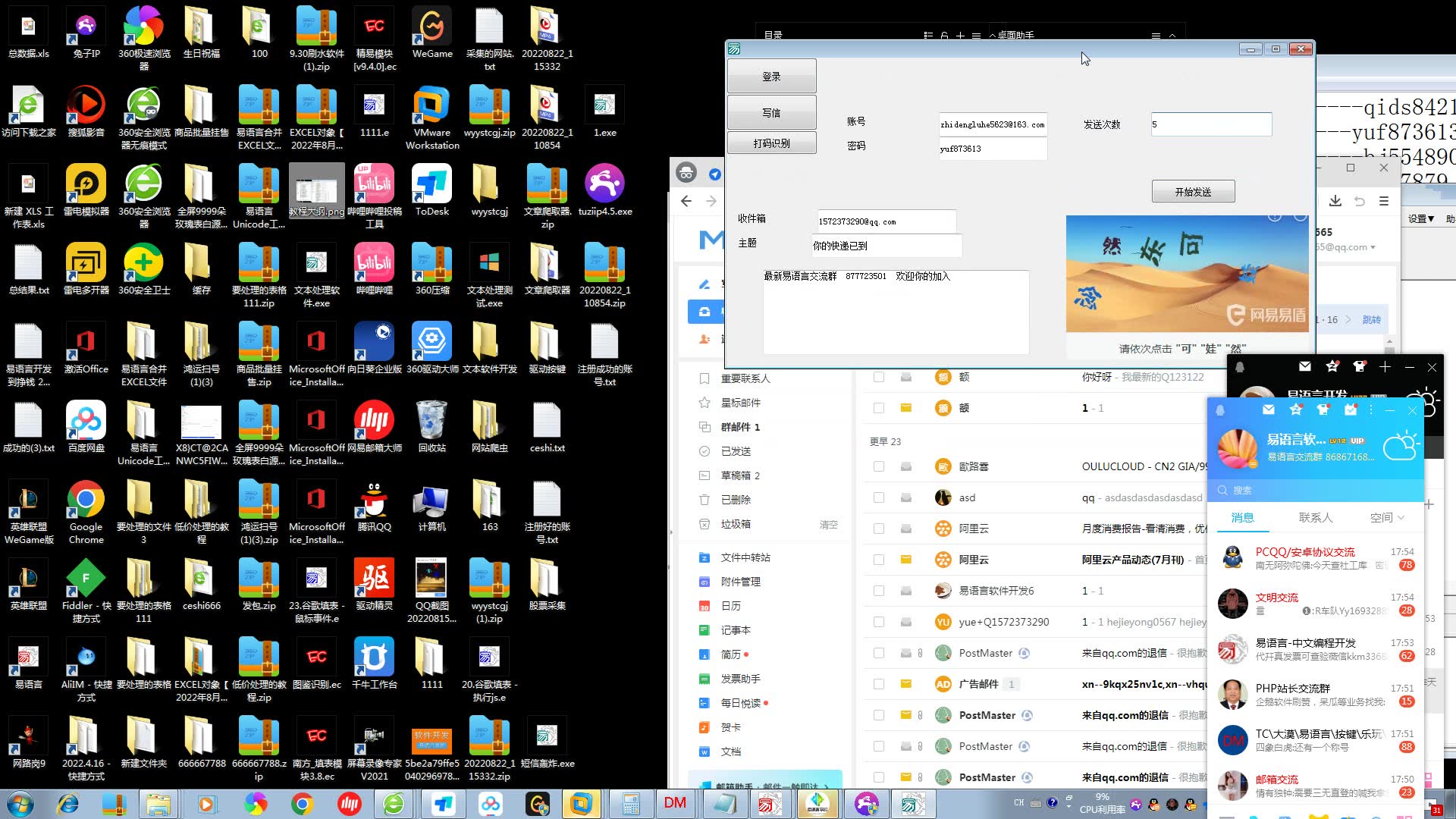1456x819 pixels.
Task: Open 邮箱交流 chat in QQ
Action: pos(1315,786)
